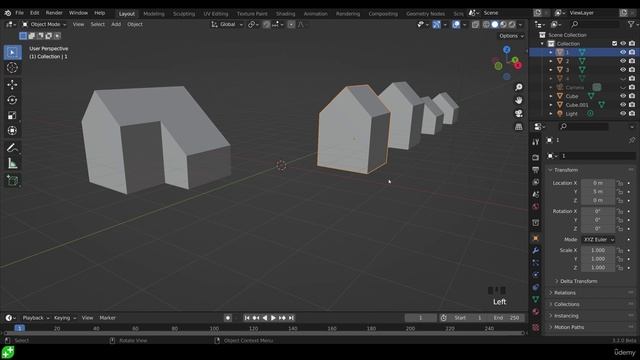Viewport: 640px width, 360px height.
Task: Lock the Location X value
Action: tap(620, 183)
